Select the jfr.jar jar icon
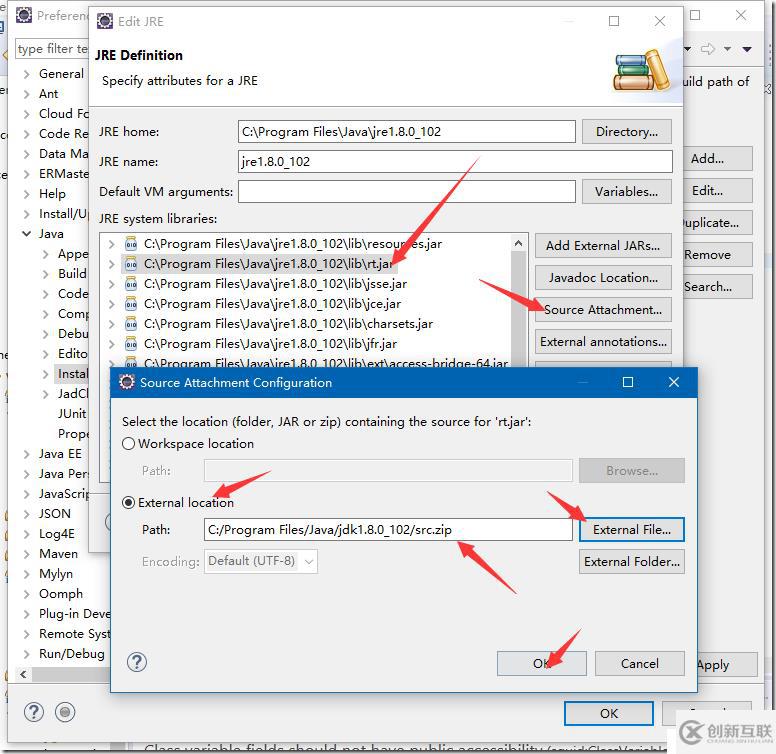Image resolution: width=776 pixels, height=754 pixels. 131,344
